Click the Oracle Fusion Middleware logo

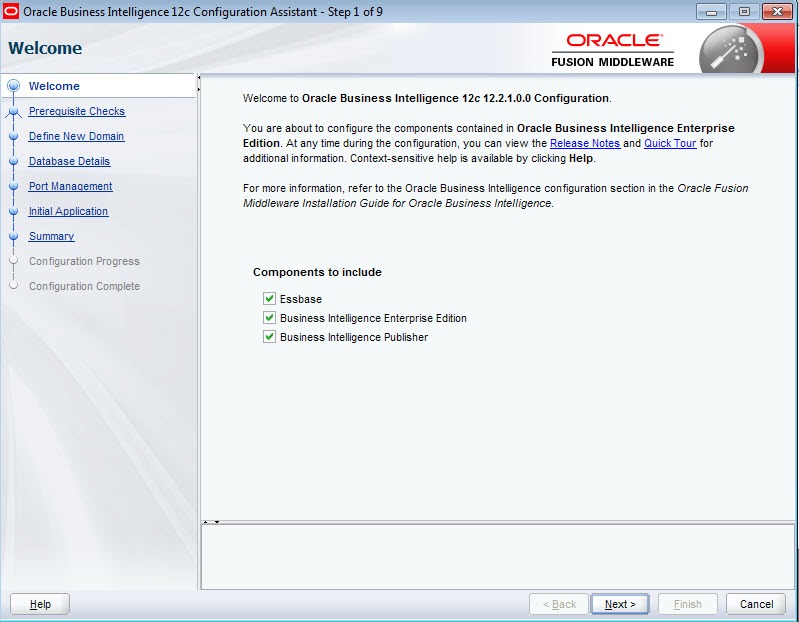coord(612,50)
